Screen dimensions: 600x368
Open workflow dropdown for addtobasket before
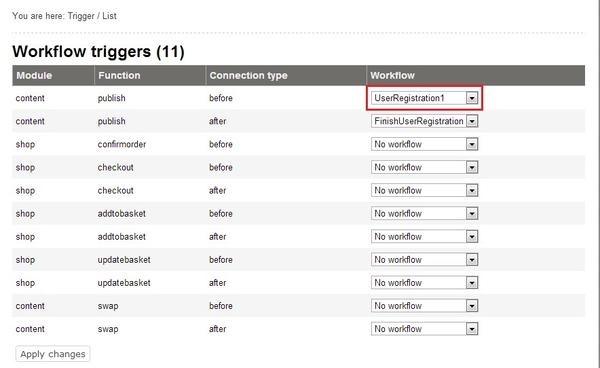point(424,213)
